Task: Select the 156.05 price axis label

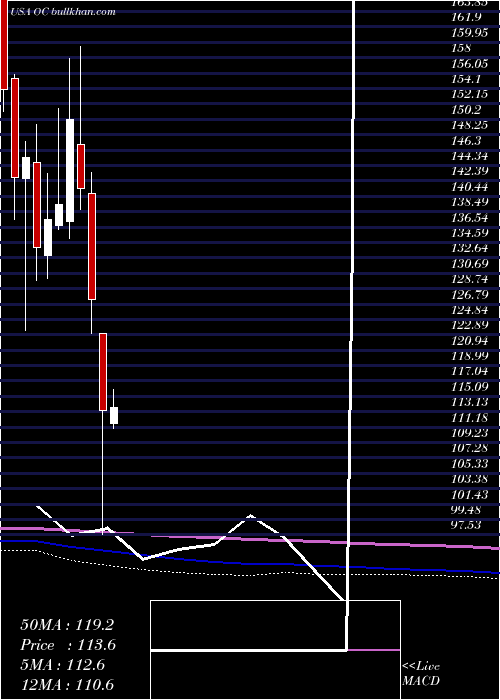Action: 470,64
